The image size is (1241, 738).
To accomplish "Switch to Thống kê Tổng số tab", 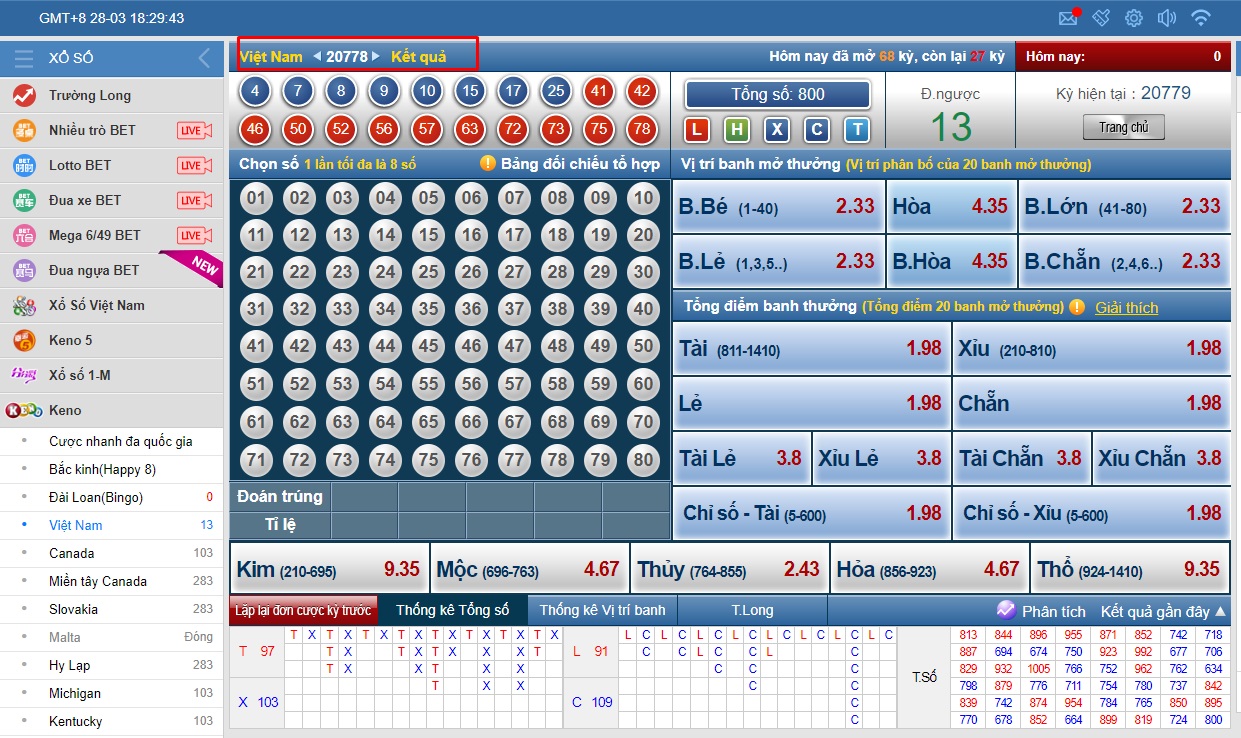I will pos(452,610).
